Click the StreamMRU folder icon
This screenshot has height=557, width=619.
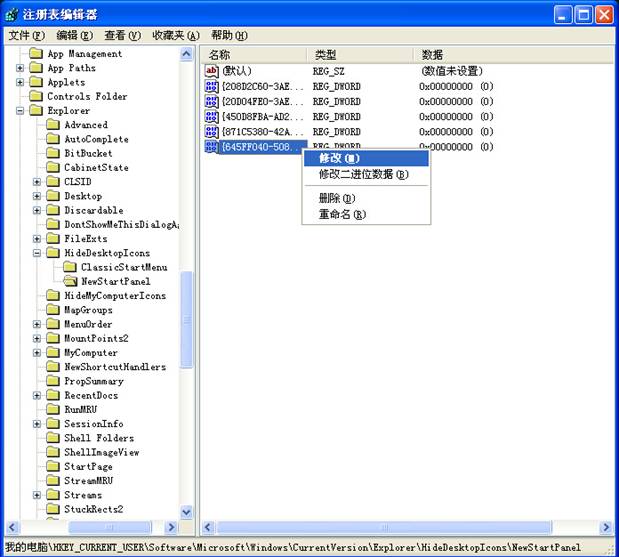coord(53,480)
